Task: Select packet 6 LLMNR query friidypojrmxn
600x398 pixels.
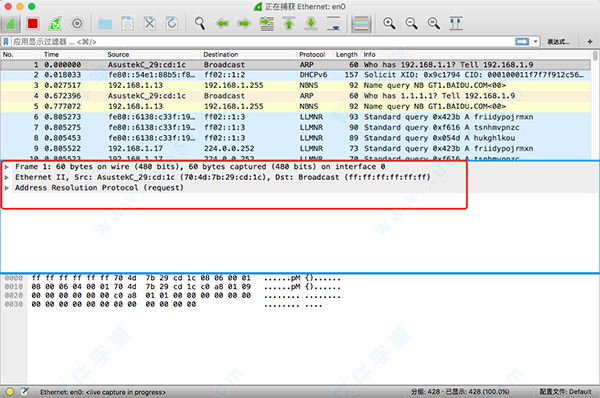Action: tap(296, 117)
